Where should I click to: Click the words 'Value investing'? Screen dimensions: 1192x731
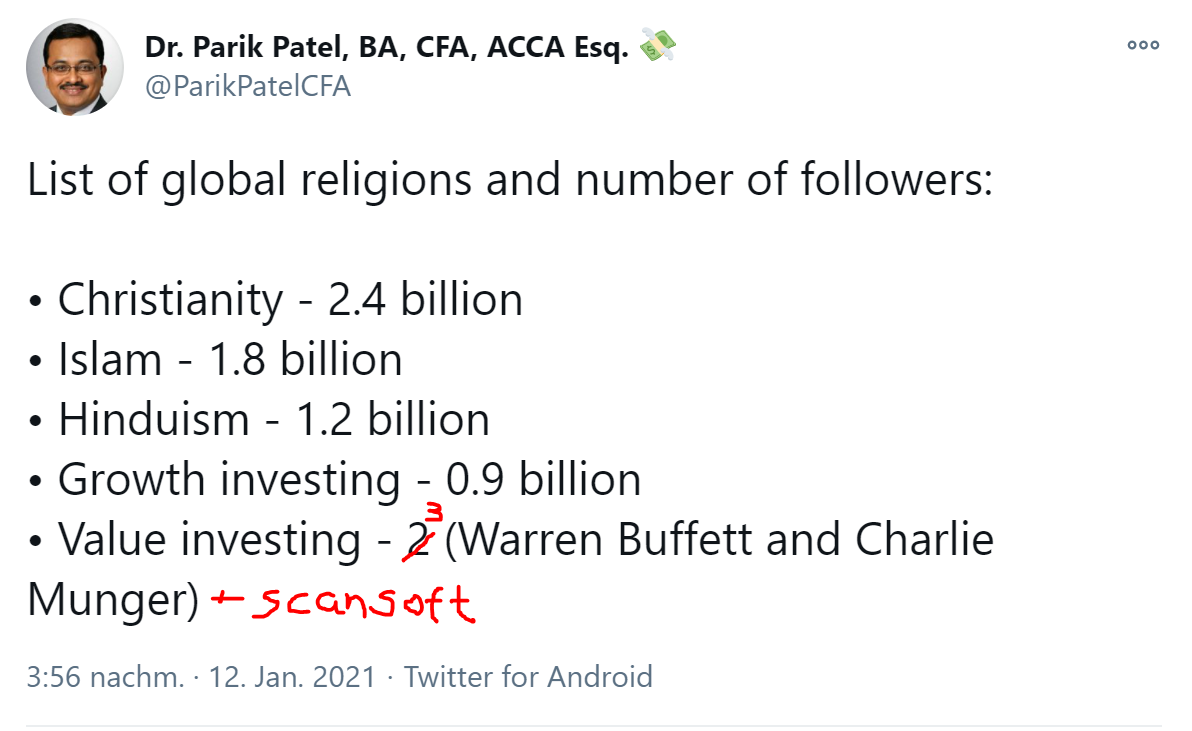coord(209,540)
